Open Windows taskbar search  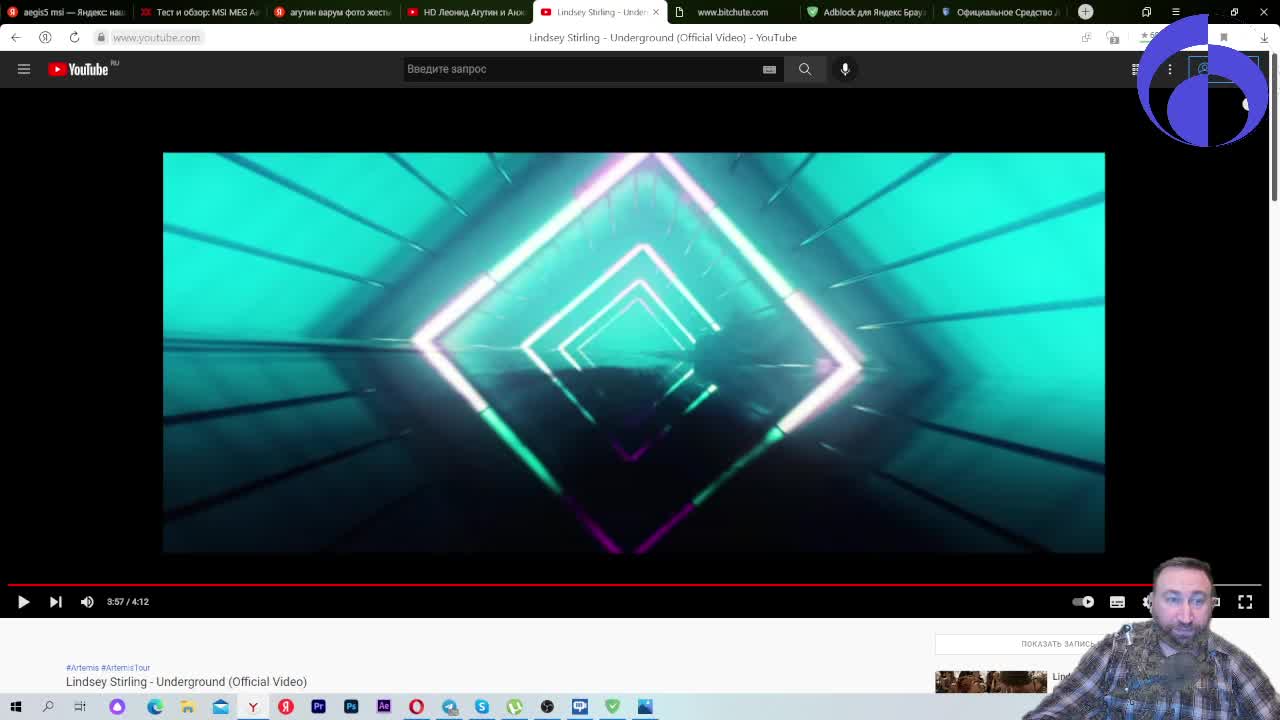pyautogui.click(x=48, y=707)
